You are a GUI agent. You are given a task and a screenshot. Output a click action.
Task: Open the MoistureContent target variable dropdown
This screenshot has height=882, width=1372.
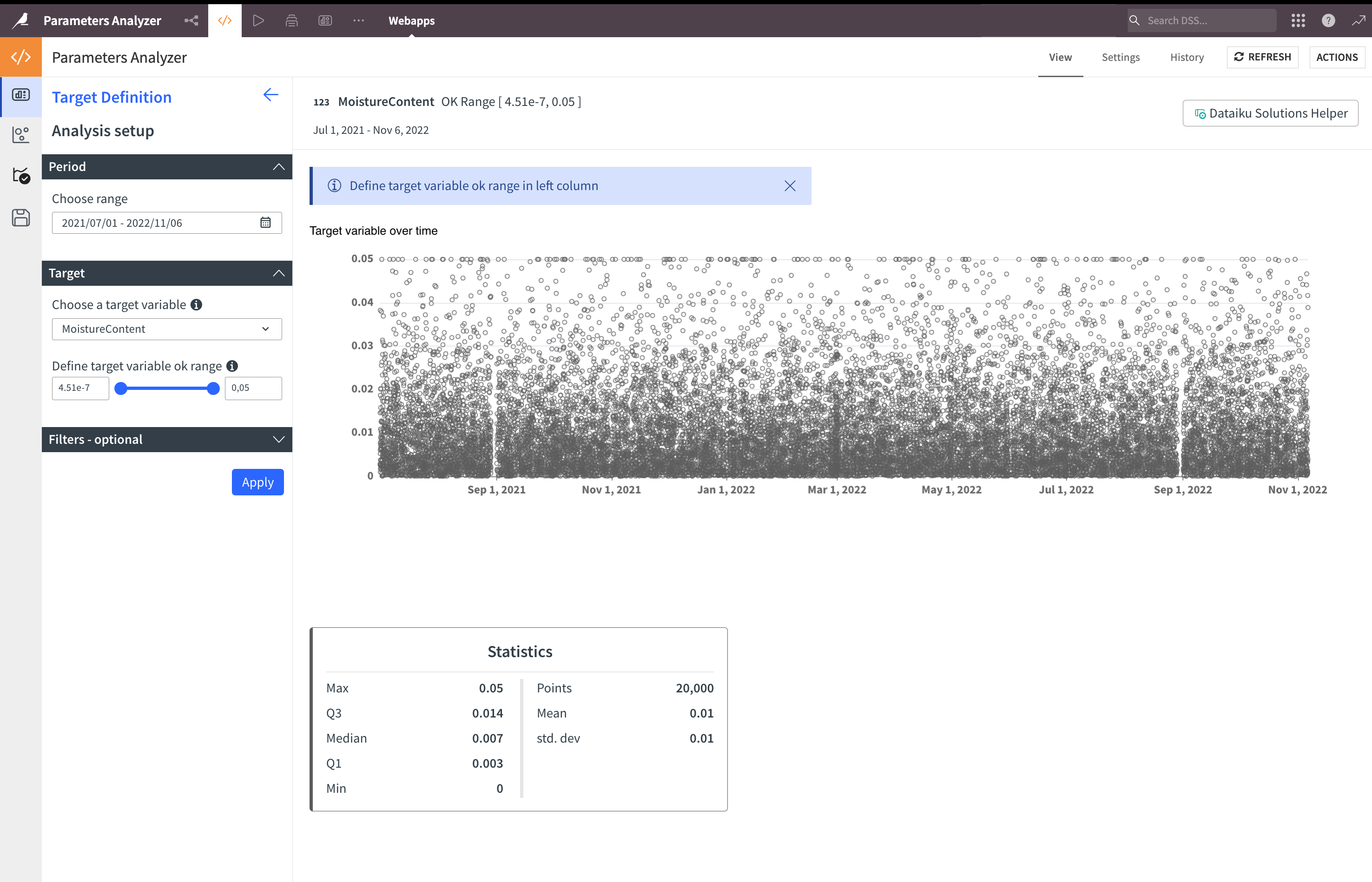pos(167,329)
